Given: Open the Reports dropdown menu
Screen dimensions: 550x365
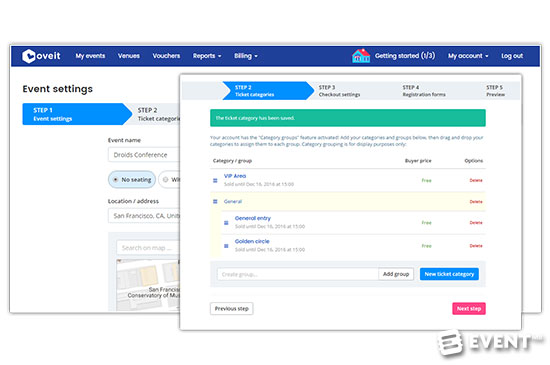Looking at the screenshot, I should [x=207, y=56].
